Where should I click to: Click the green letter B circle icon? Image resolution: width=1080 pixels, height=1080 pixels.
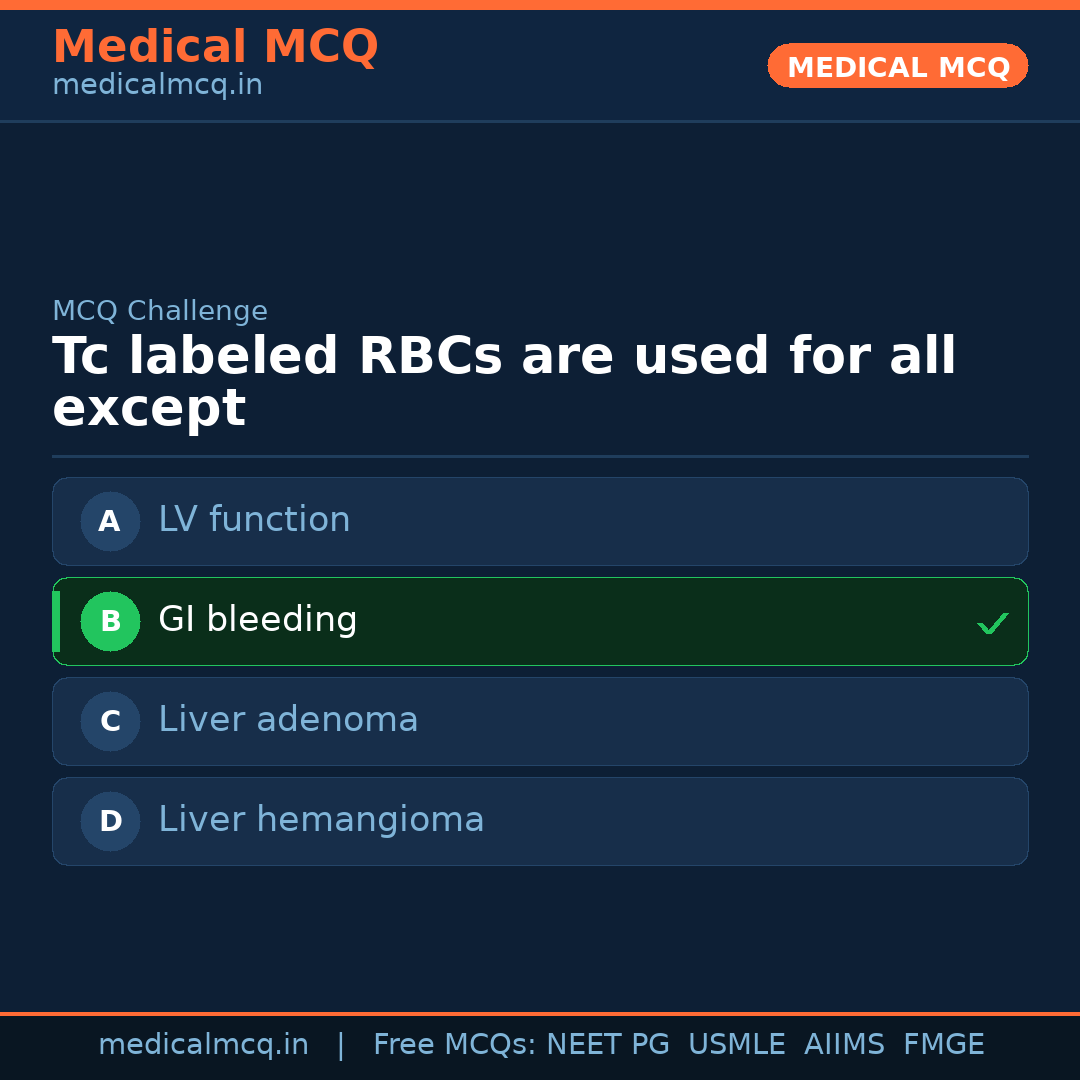110,621
